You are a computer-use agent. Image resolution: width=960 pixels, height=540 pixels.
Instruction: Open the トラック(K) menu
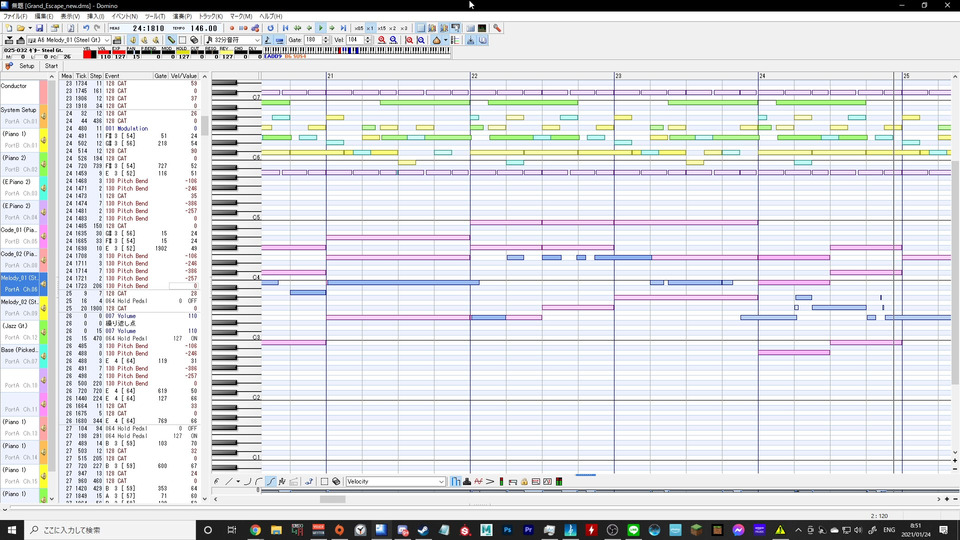tap(211, 17)
